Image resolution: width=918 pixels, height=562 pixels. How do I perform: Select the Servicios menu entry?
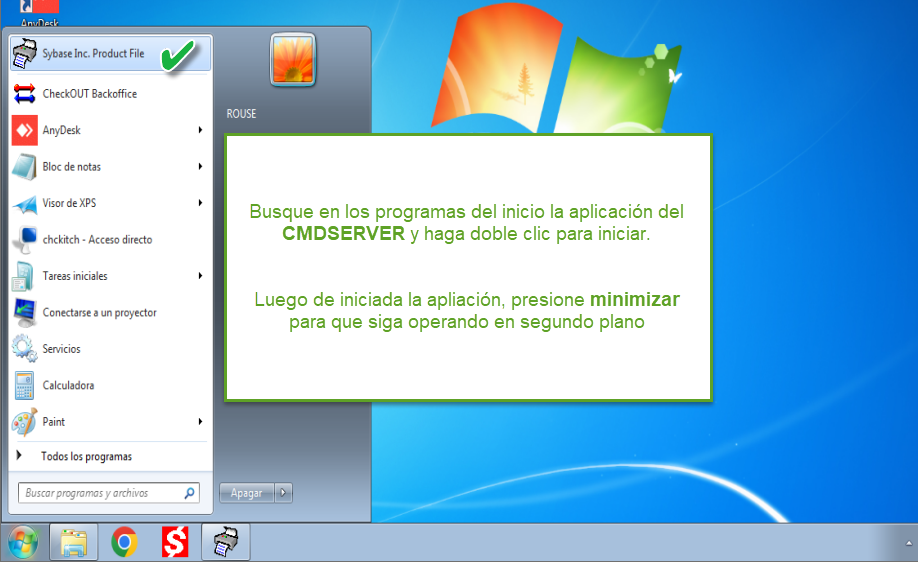tap(111, 349)
